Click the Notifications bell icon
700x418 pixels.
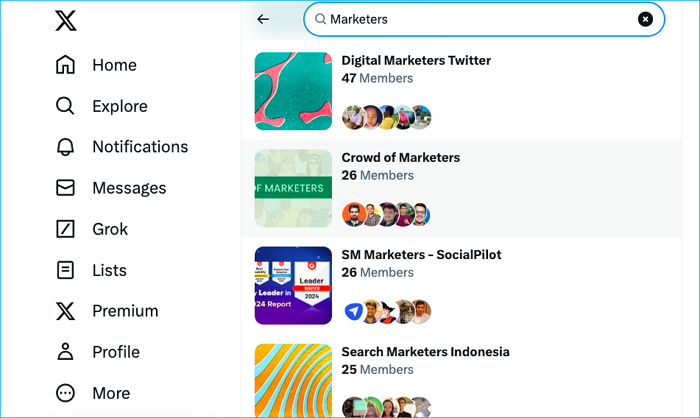[65, 147]
